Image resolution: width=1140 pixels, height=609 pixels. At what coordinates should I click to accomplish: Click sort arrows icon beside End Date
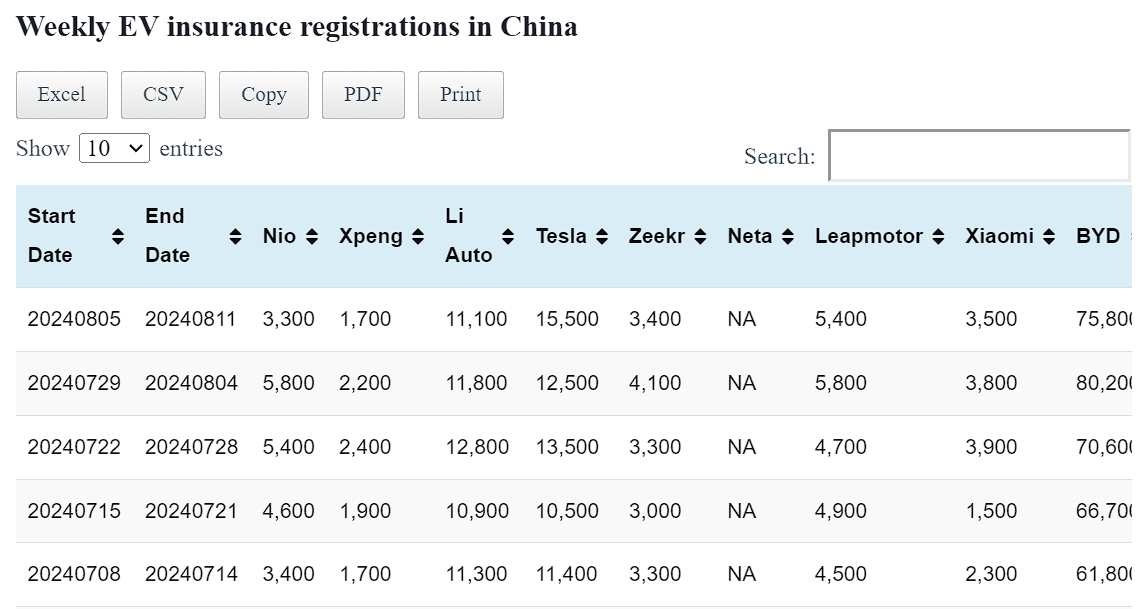pyautogui.click(x=235, y=237)
